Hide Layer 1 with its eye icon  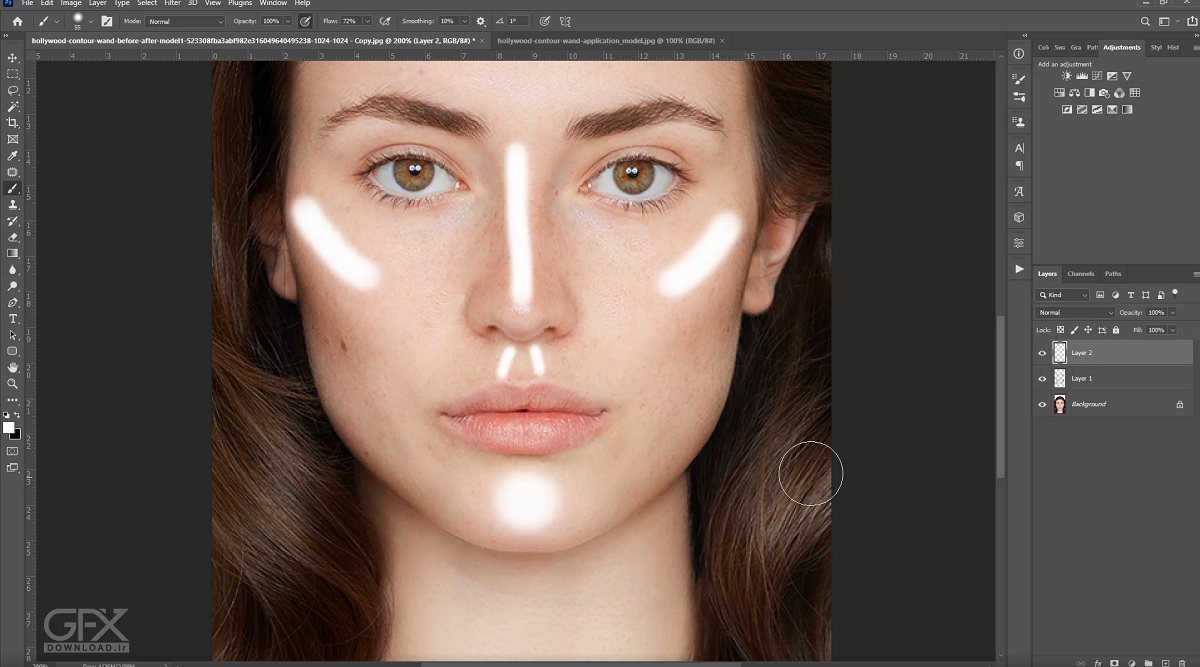tap(1042, 379)
